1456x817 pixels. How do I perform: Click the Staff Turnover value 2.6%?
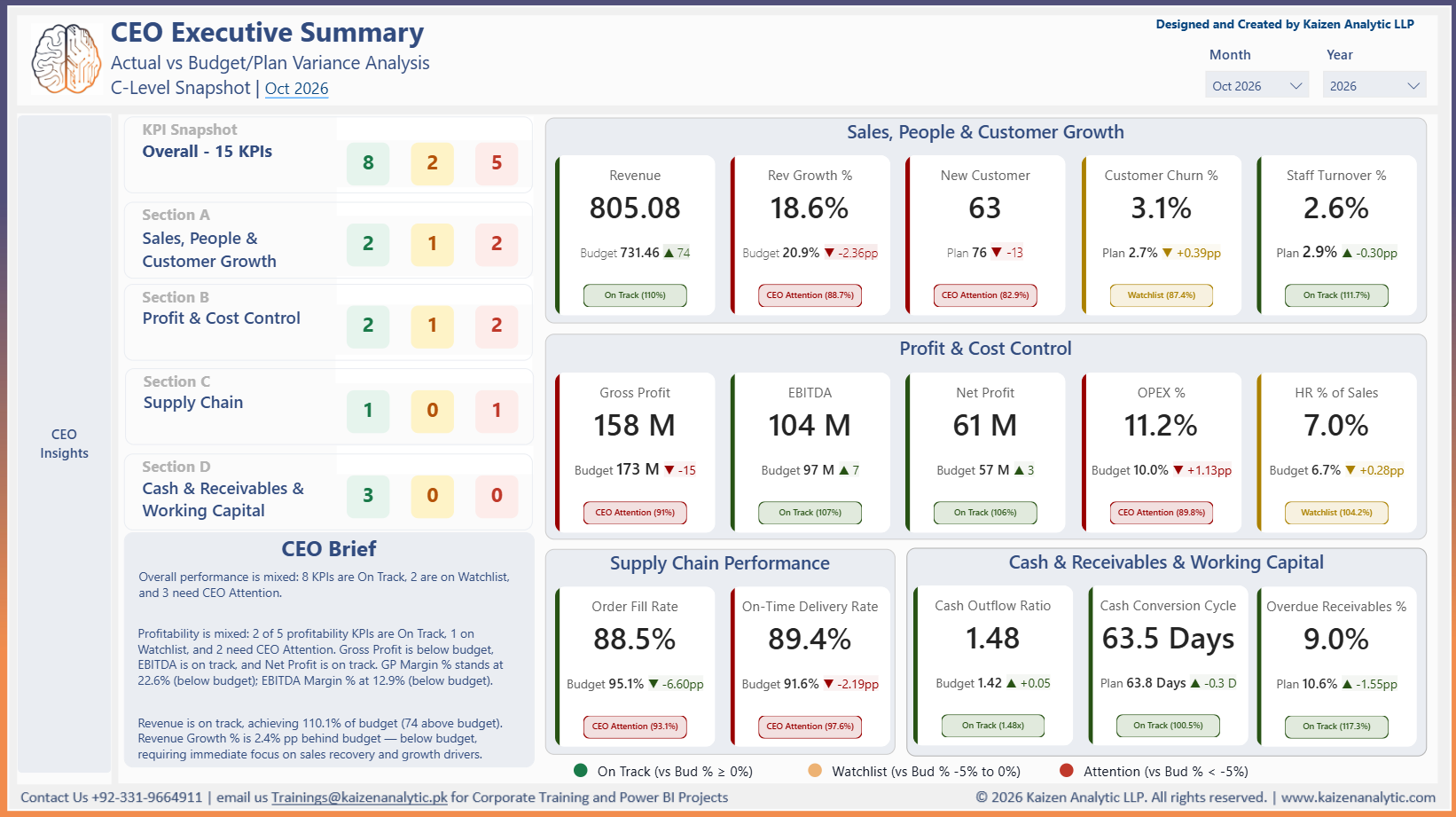[1336, 208]
